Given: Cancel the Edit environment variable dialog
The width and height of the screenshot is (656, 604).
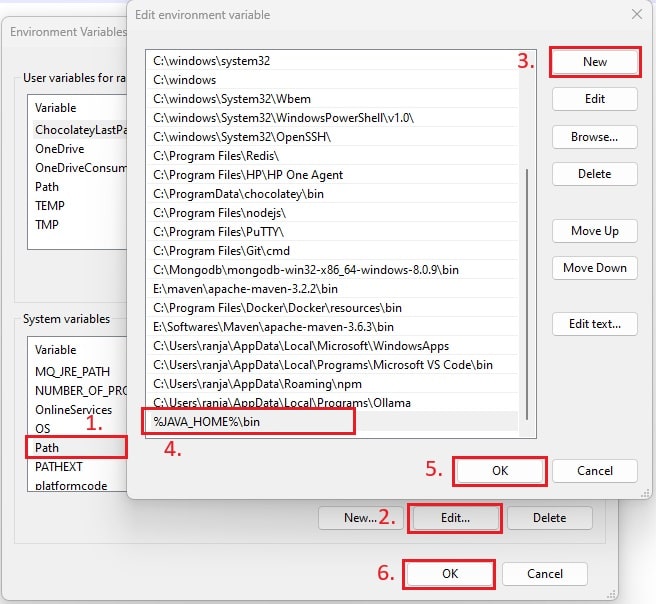Looking at the screenshot, I should pos(594,471).
